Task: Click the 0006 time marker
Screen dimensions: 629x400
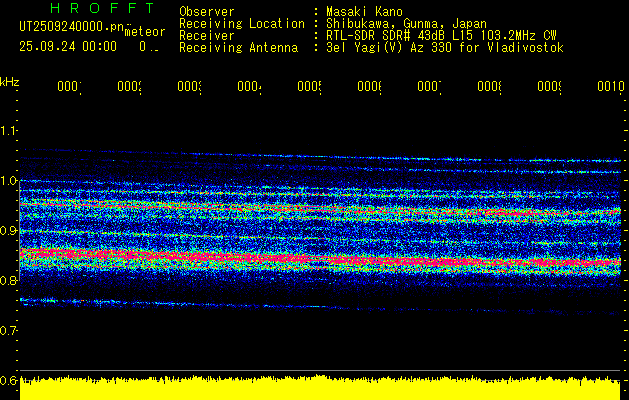Action: pos(369,87)
